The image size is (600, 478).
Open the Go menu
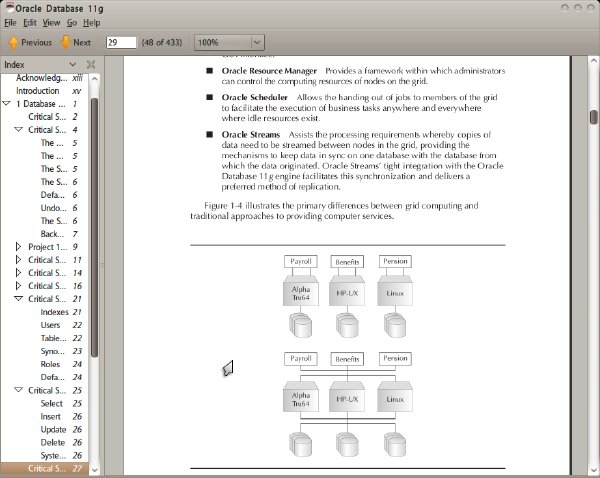click(72, 23)
